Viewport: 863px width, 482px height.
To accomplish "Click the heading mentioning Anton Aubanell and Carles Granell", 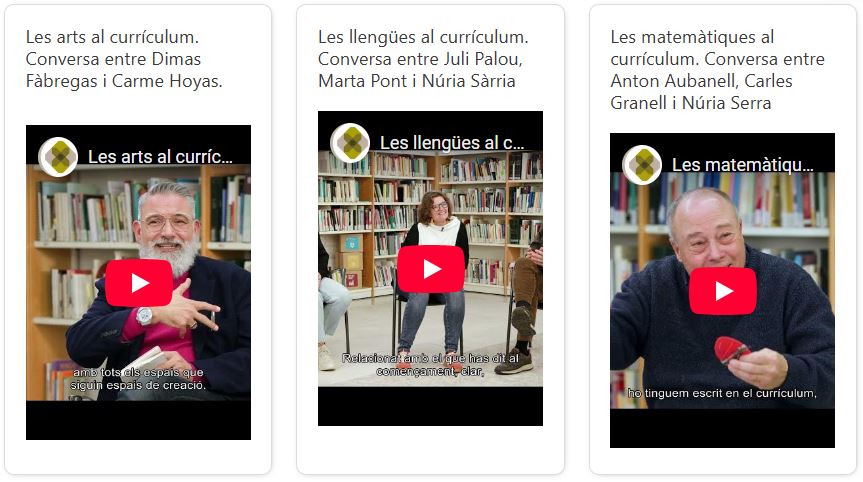I will click(x=717, y=70).
